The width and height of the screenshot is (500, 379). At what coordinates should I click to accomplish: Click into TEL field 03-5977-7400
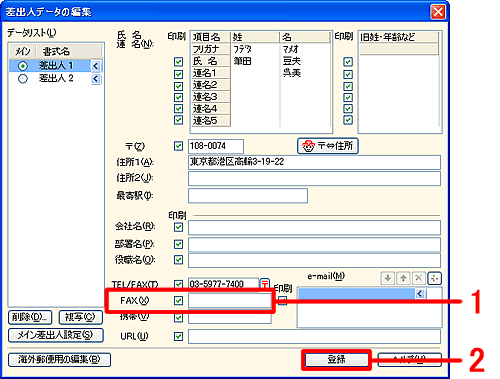click(x=223, y=284)
